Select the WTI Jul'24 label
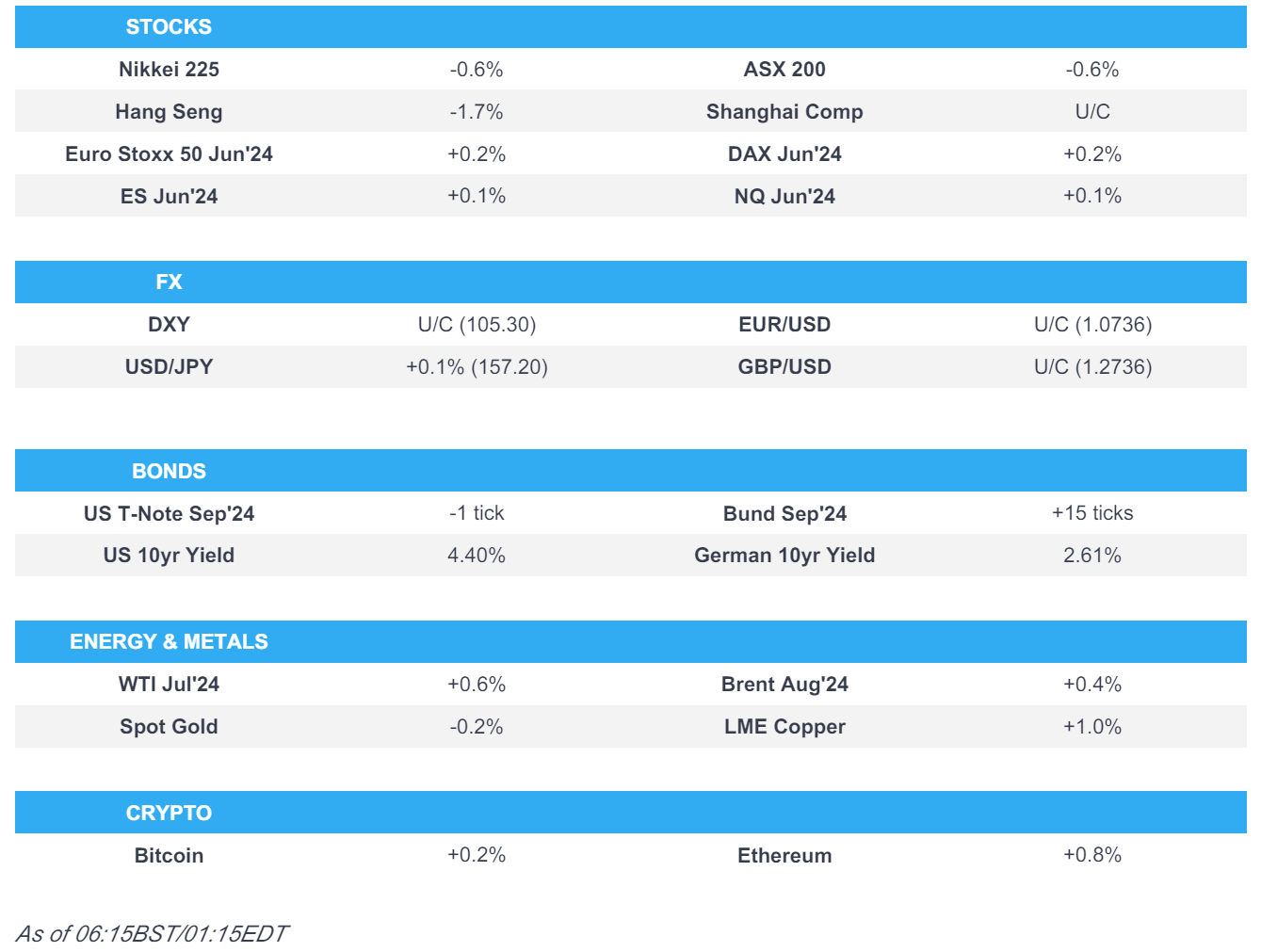Screen dimensions: 1261x952 [169, 685]
